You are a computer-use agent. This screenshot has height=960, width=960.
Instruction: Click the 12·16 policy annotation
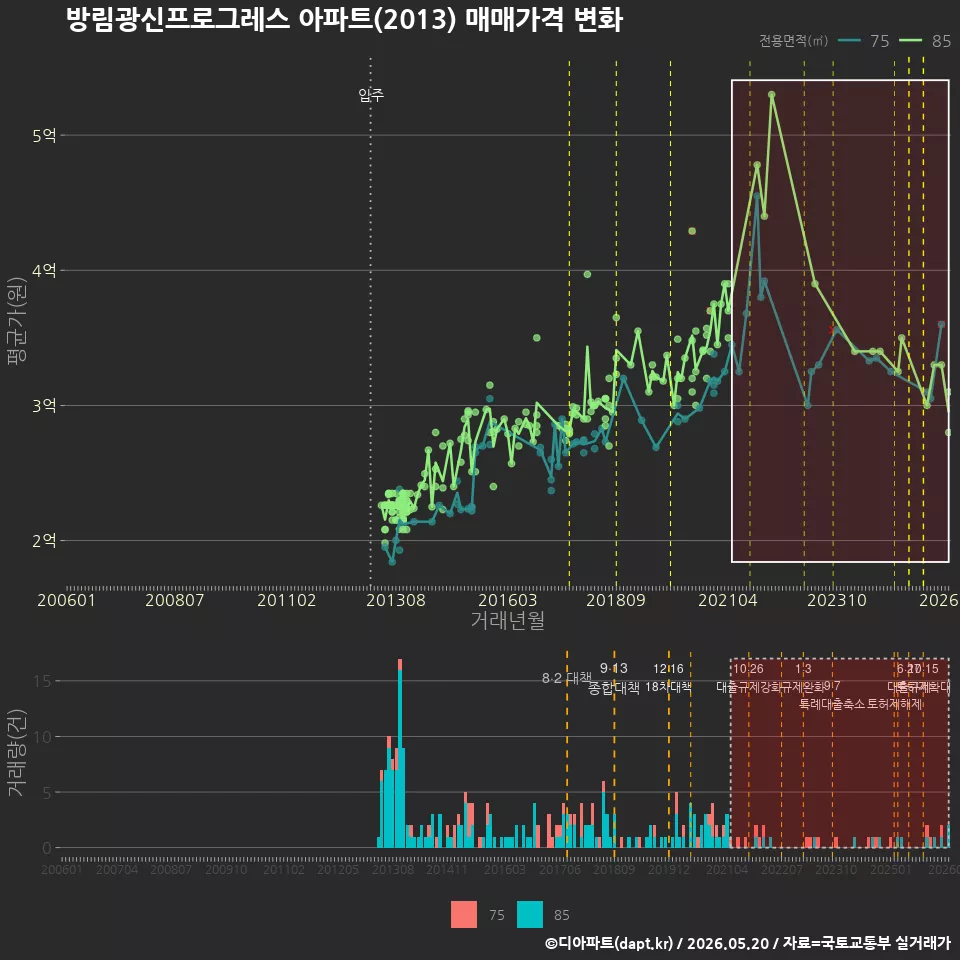pyautogui.click(x=668, y=668)
